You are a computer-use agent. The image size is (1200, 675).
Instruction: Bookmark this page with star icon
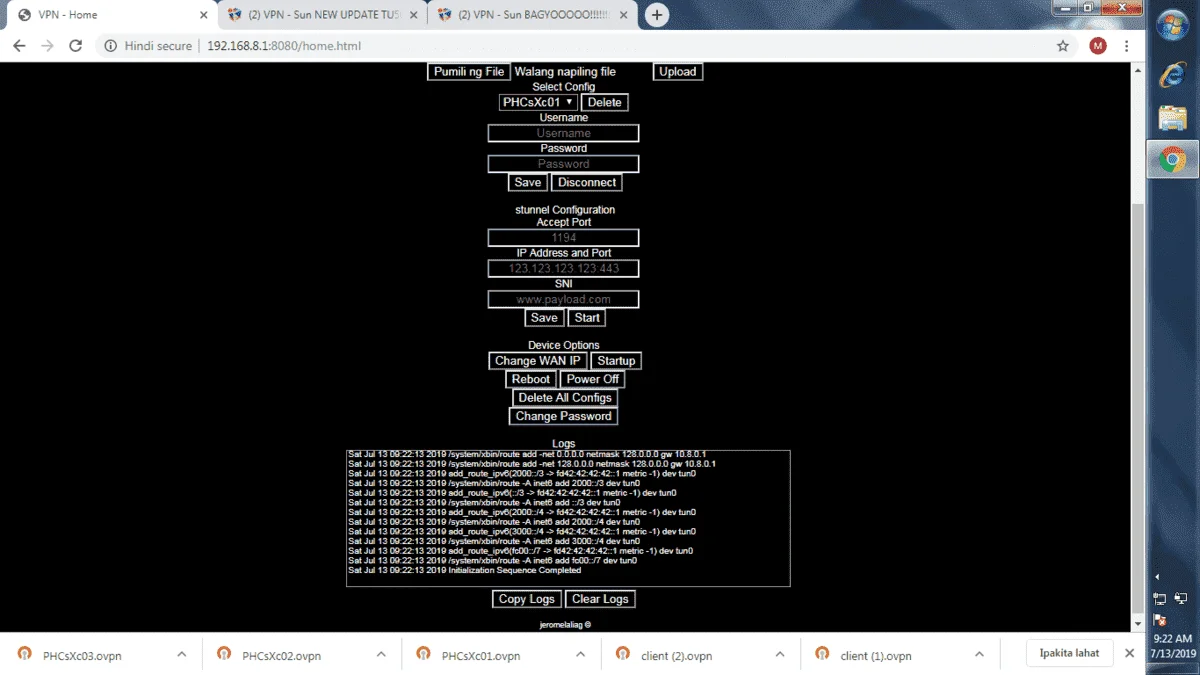(1063, 46)
